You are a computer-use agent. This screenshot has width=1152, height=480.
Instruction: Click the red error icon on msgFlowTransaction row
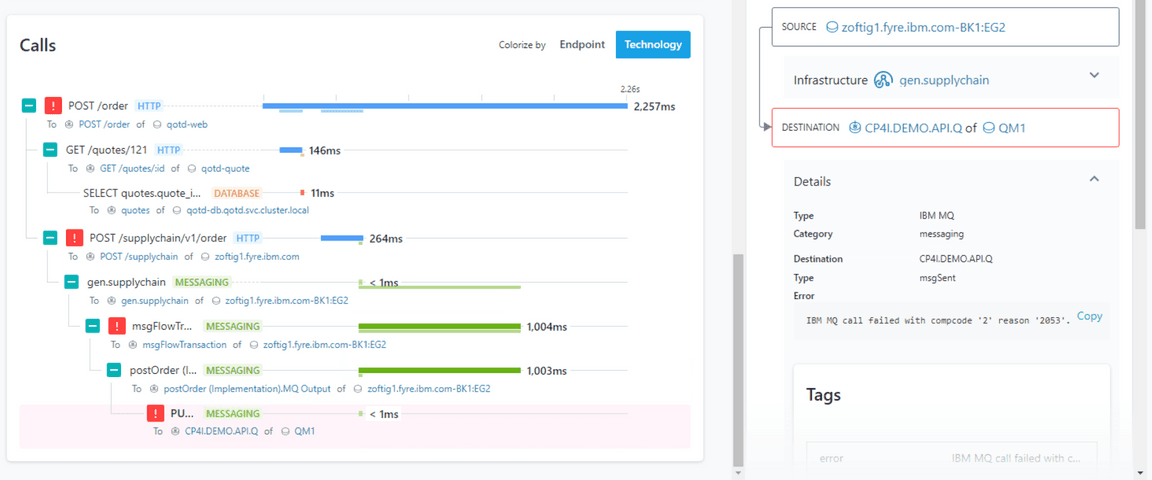click(117, 326)
